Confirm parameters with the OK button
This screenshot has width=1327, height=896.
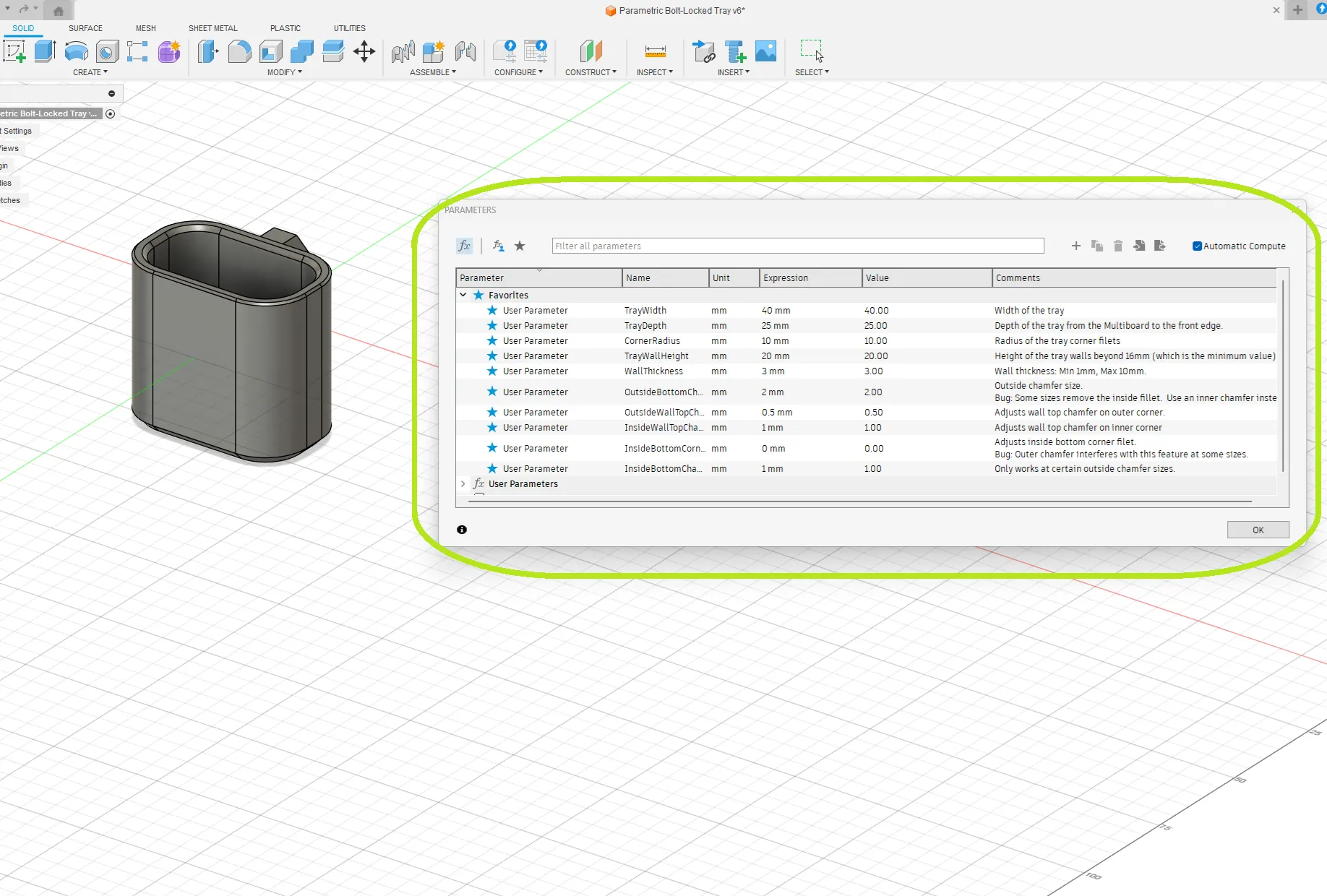(x=1258, y=530)
